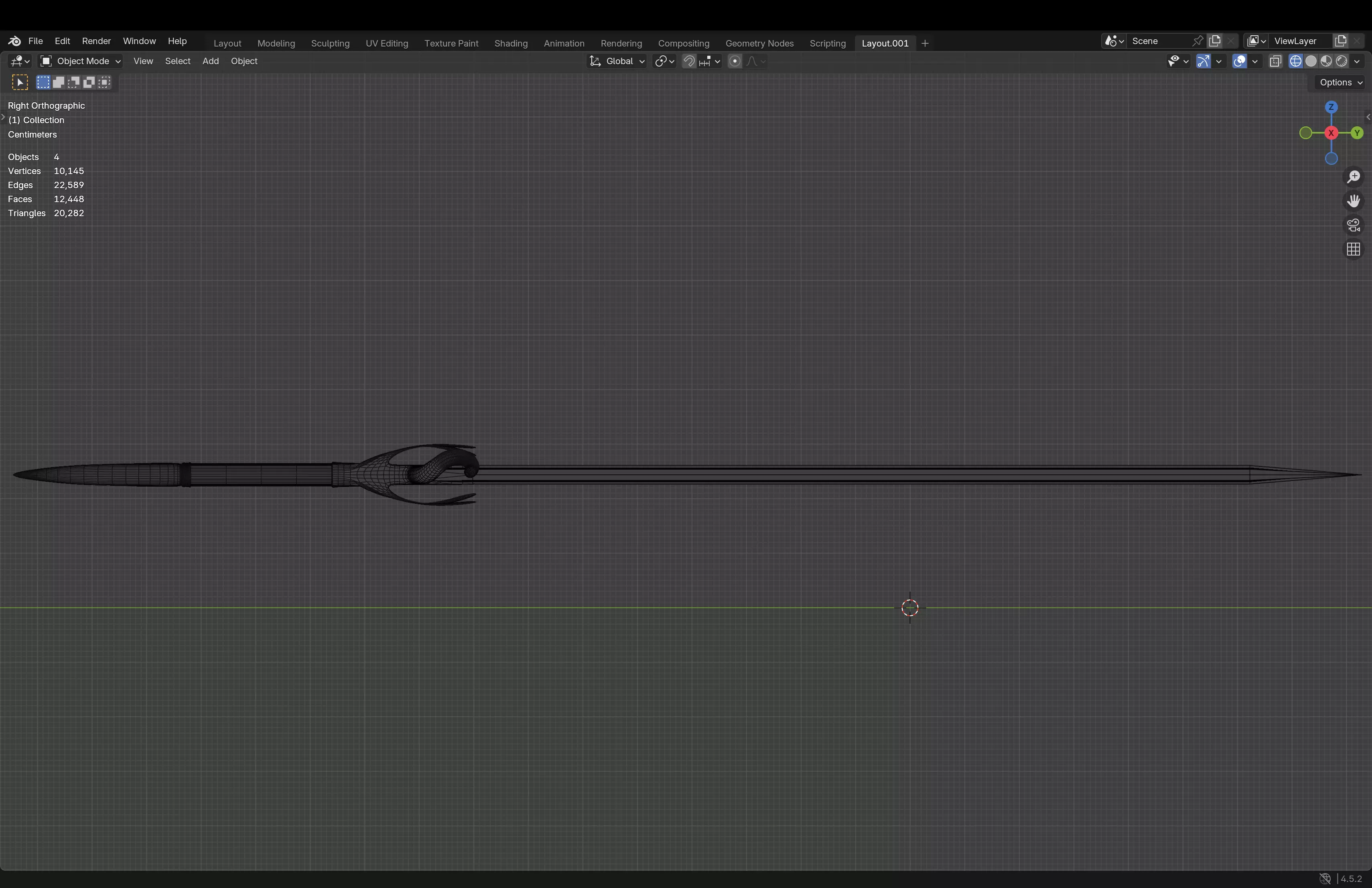Screen dimensions: 1372x888
Task: Open the transform pivot point dropdown
Action: pos(665,61)
